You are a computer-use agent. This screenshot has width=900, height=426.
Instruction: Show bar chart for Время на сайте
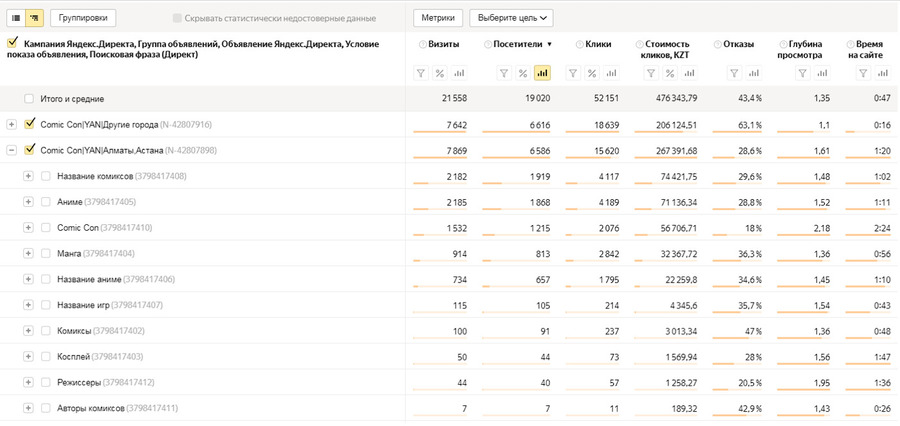click(882, 73)
